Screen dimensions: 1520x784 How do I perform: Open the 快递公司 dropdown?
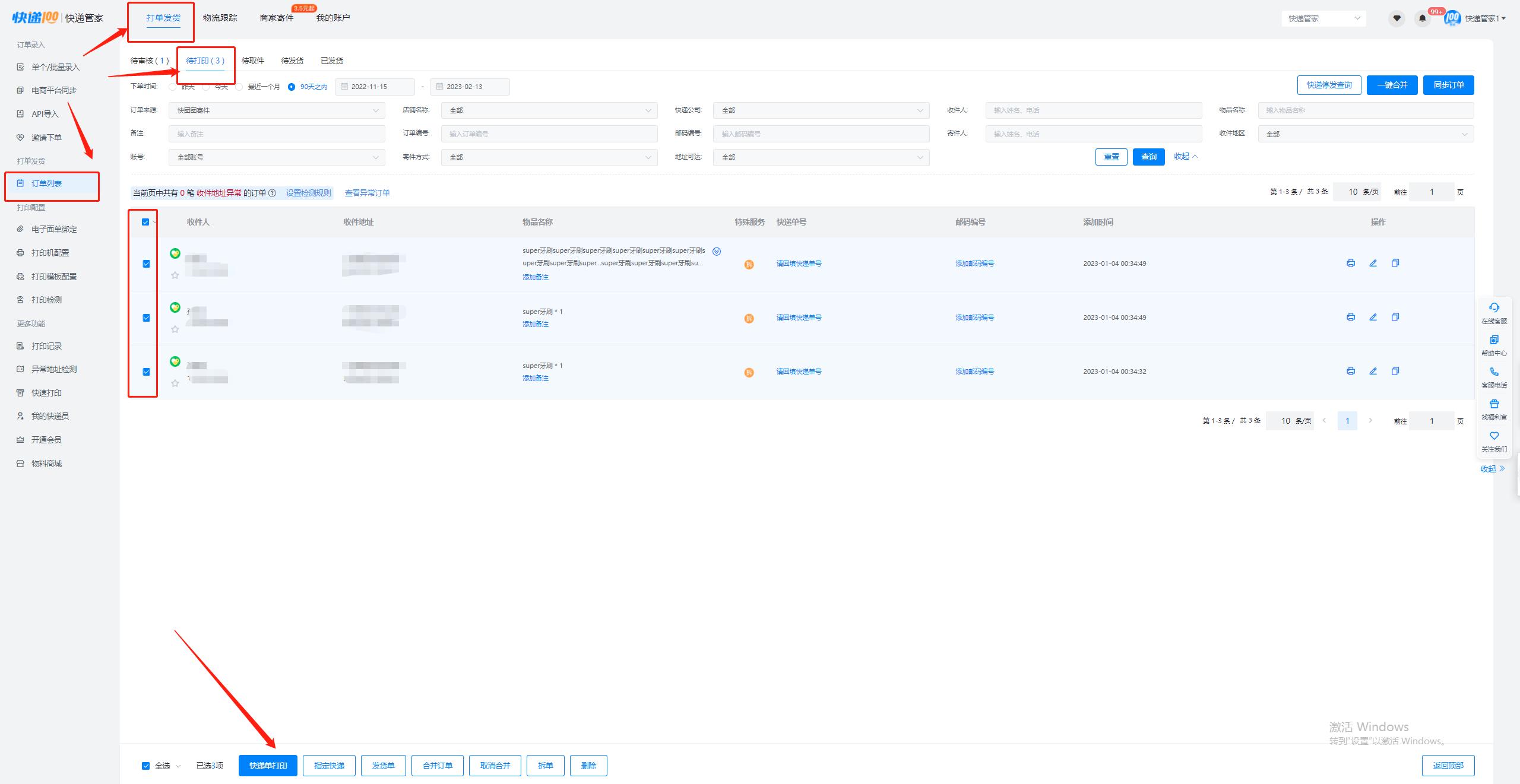[x=821, y=110]
